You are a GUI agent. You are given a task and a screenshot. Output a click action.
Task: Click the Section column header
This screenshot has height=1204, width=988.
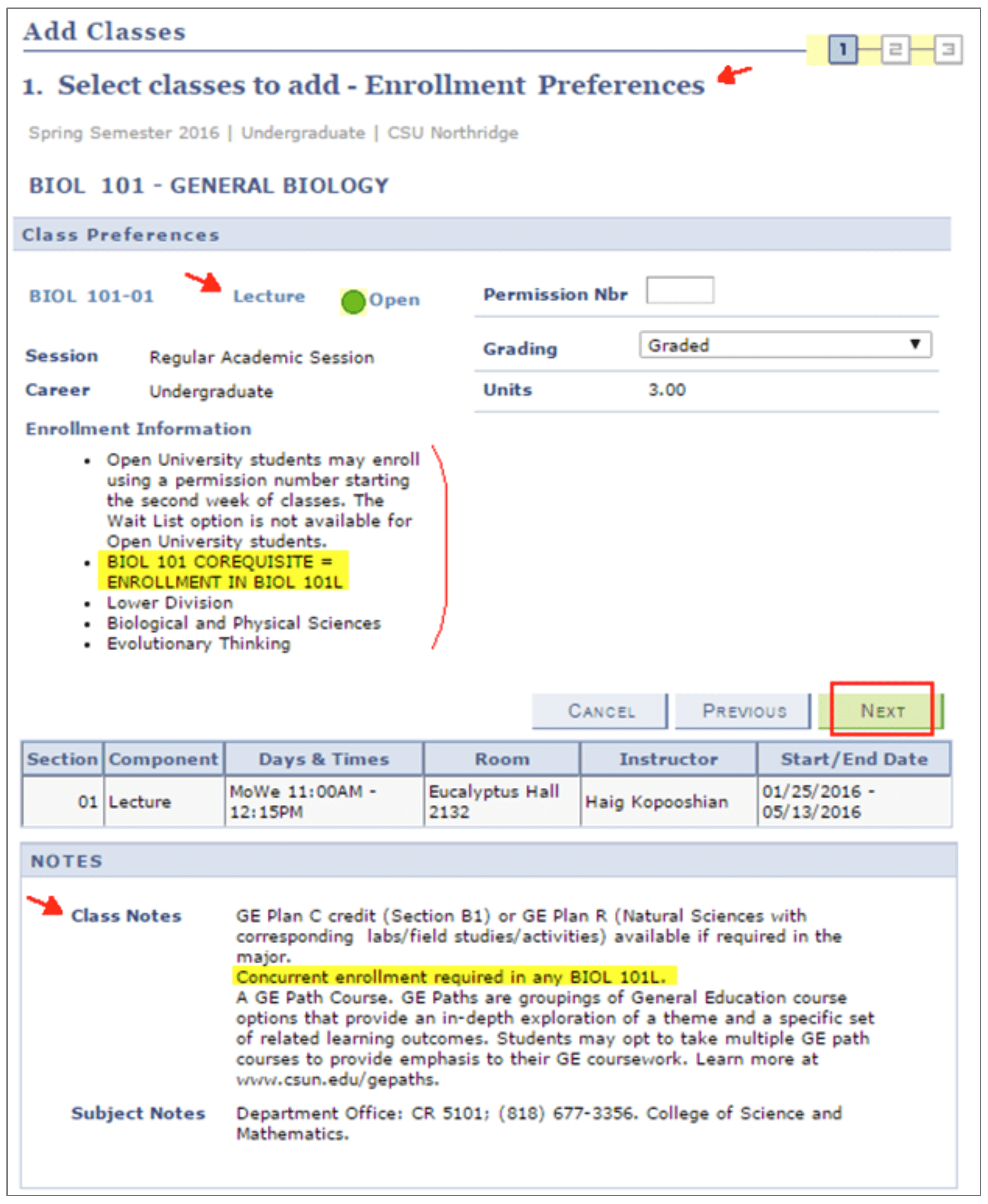tap(62, 759)
